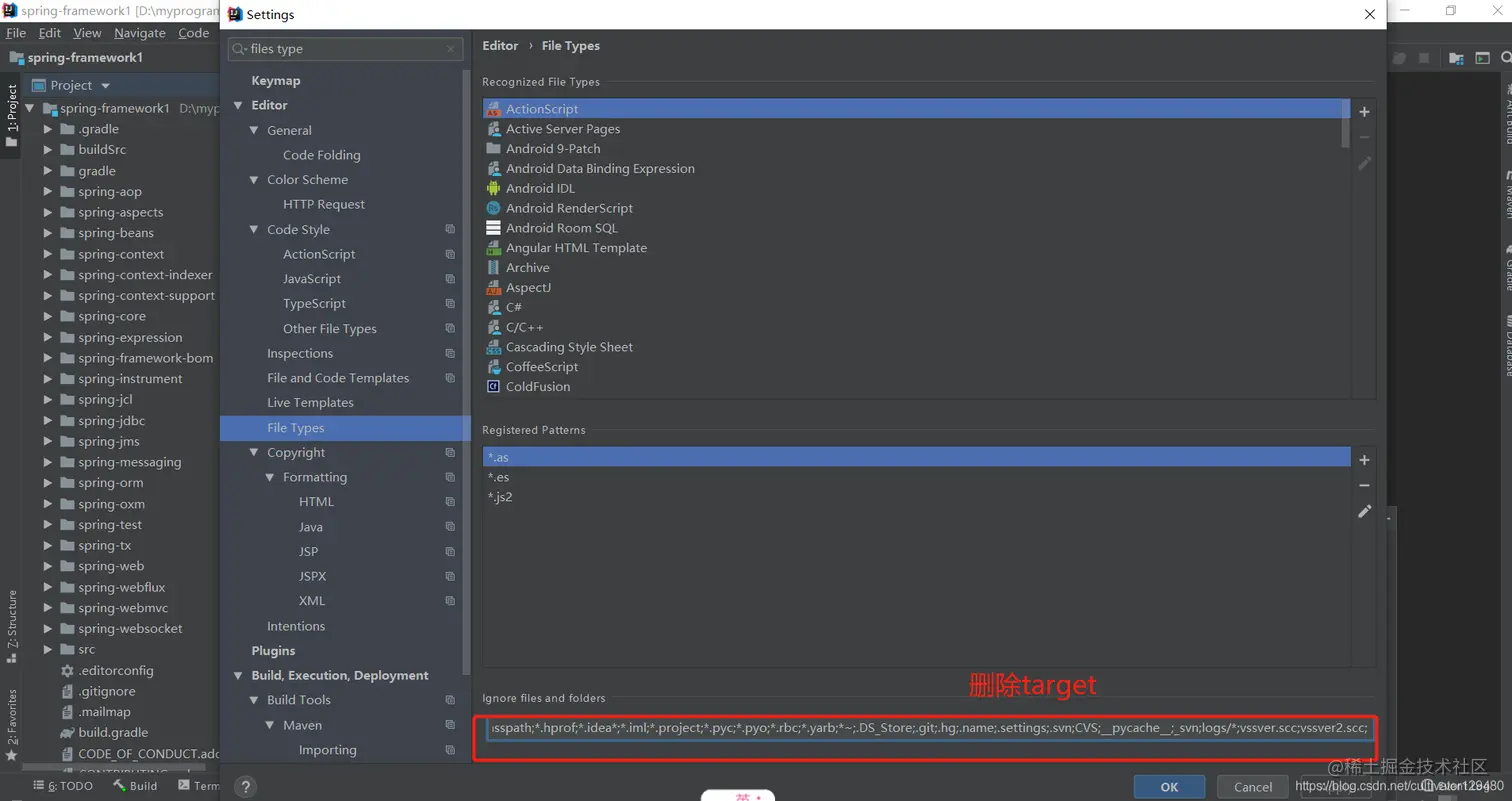This screenshot has width=1512, height=801.
Task: Add a new recognized file type
Action: (x=1364, y=111)
